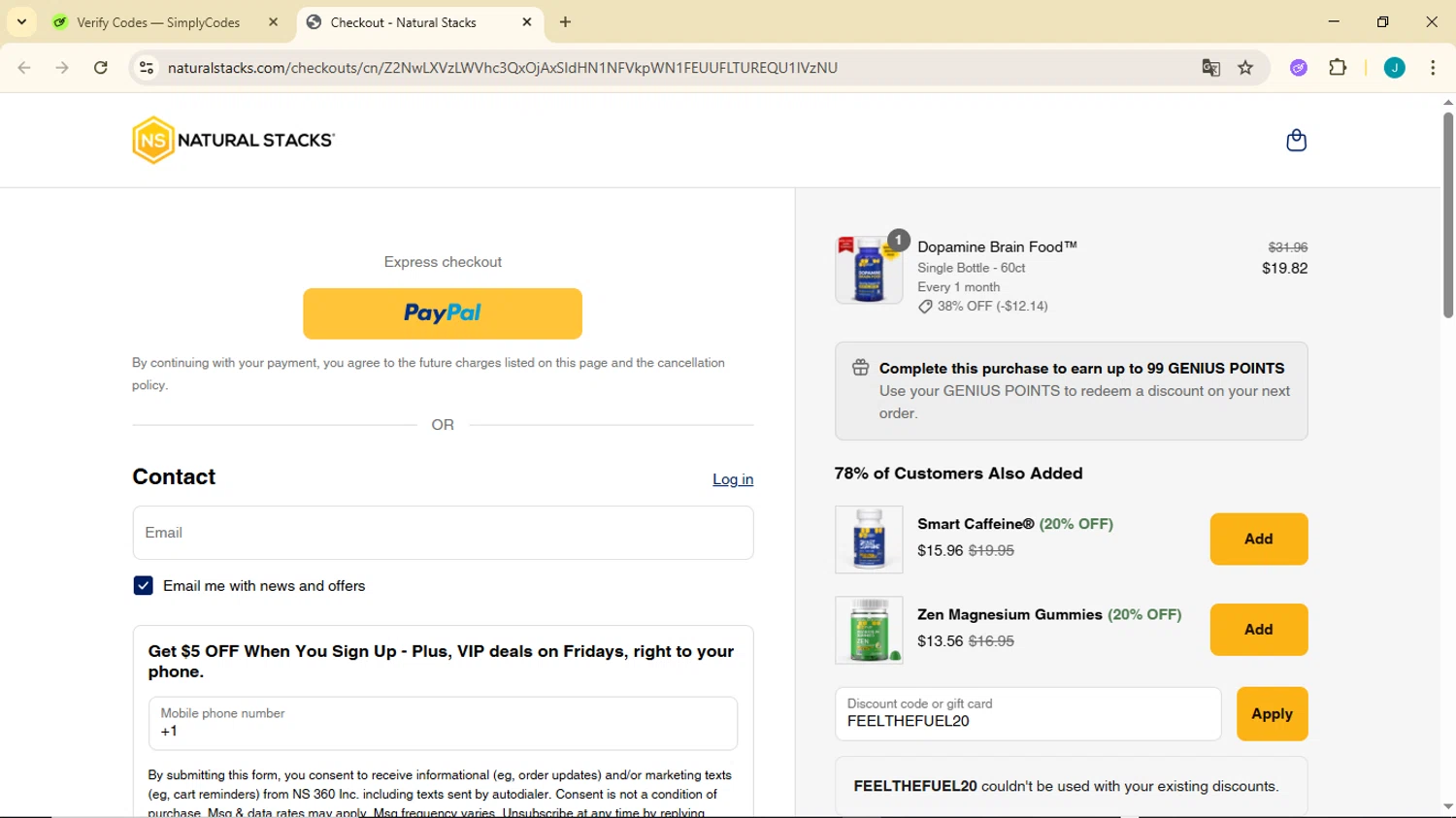
Task: Open the Dopamine Brain Food product thumbnail
Action: tap(869, 269)
